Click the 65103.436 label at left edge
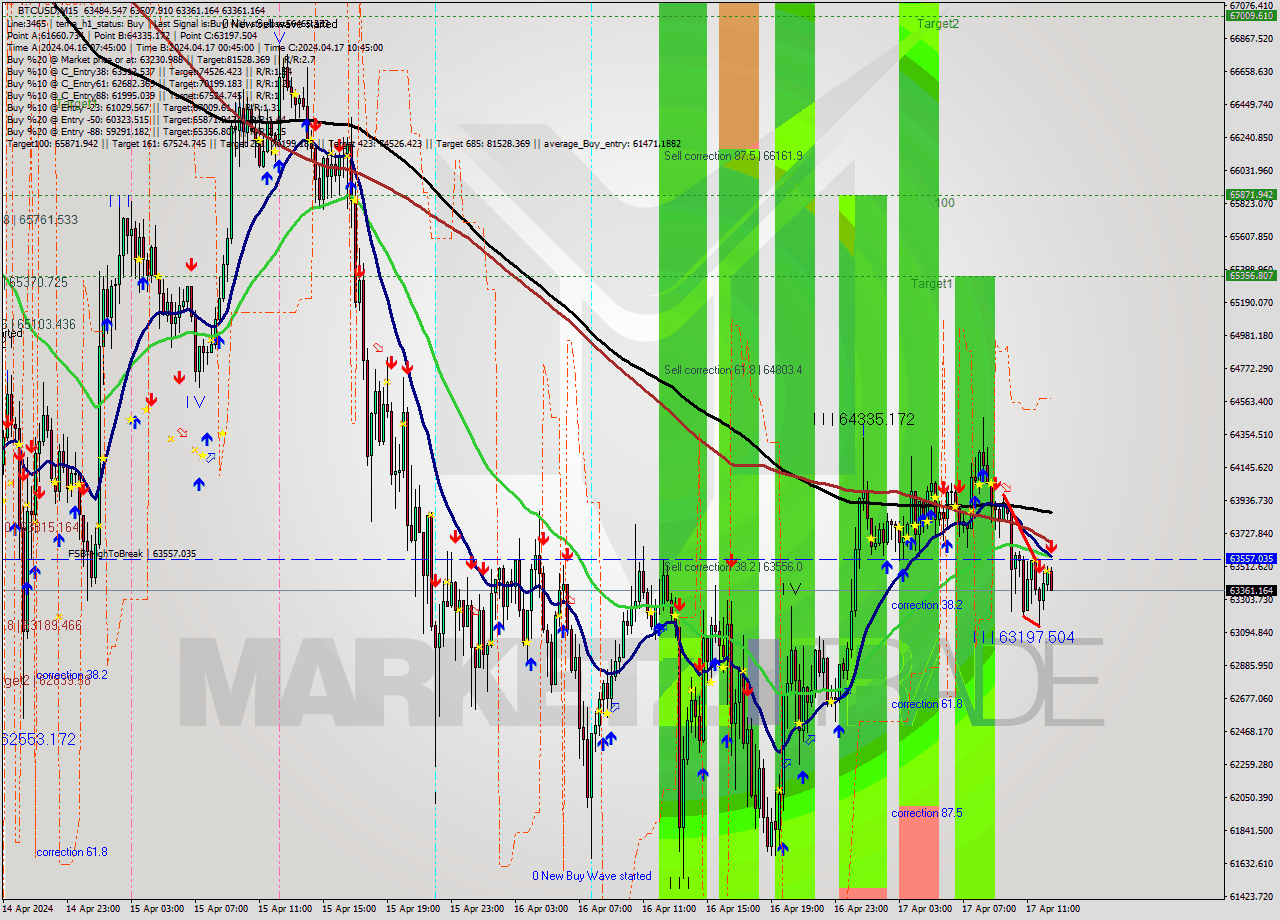 coord(40,325)
